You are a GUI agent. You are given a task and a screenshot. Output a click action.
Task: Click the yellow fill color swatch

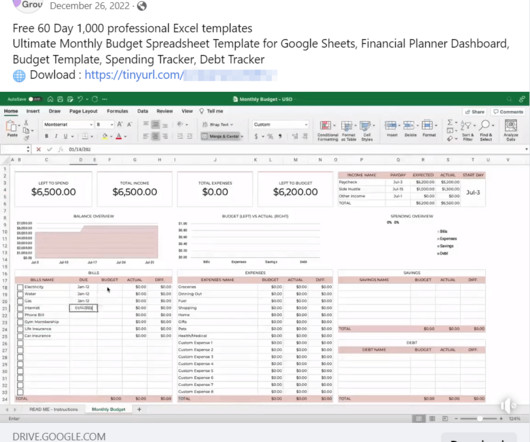[x=105, y=136]
